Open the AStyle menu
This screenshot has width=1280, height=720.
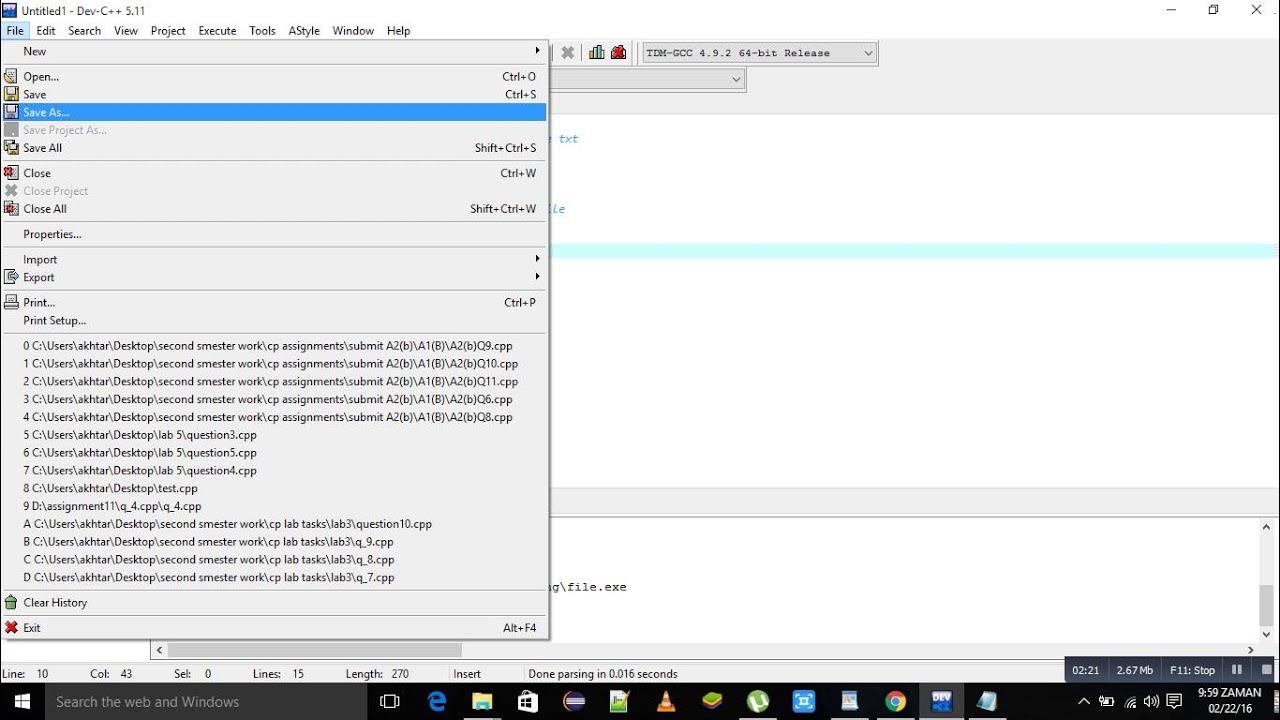304,31
